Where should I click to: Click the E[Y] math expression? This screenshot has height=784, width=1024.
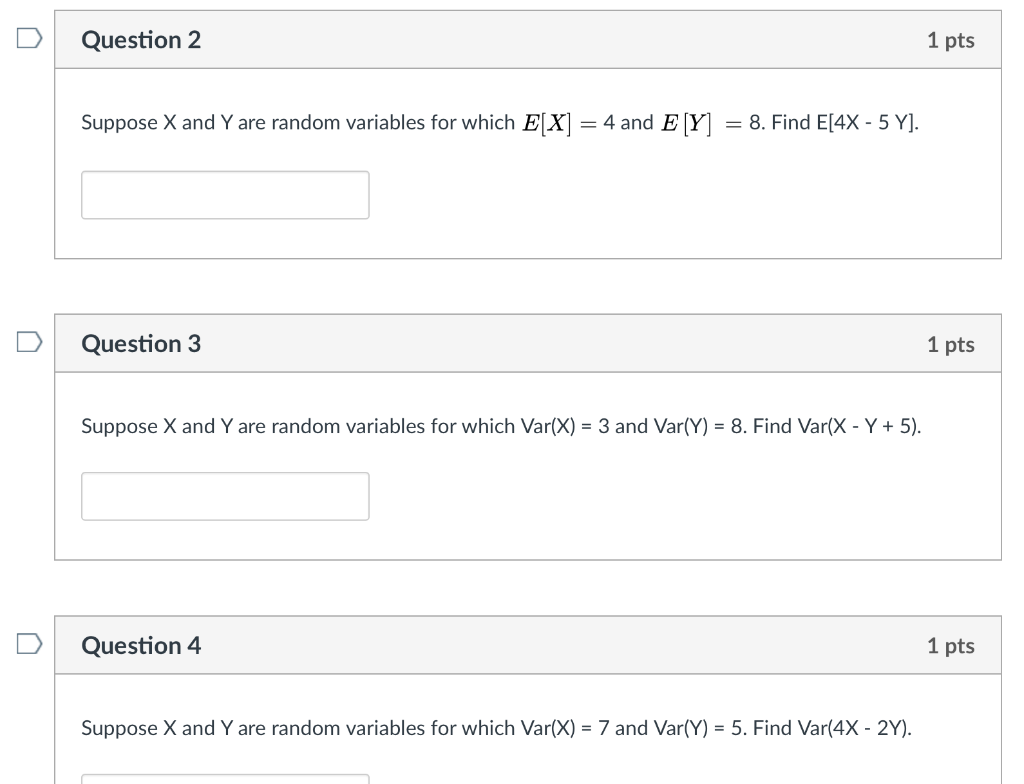pyautogui.click(x=686, y=123)
